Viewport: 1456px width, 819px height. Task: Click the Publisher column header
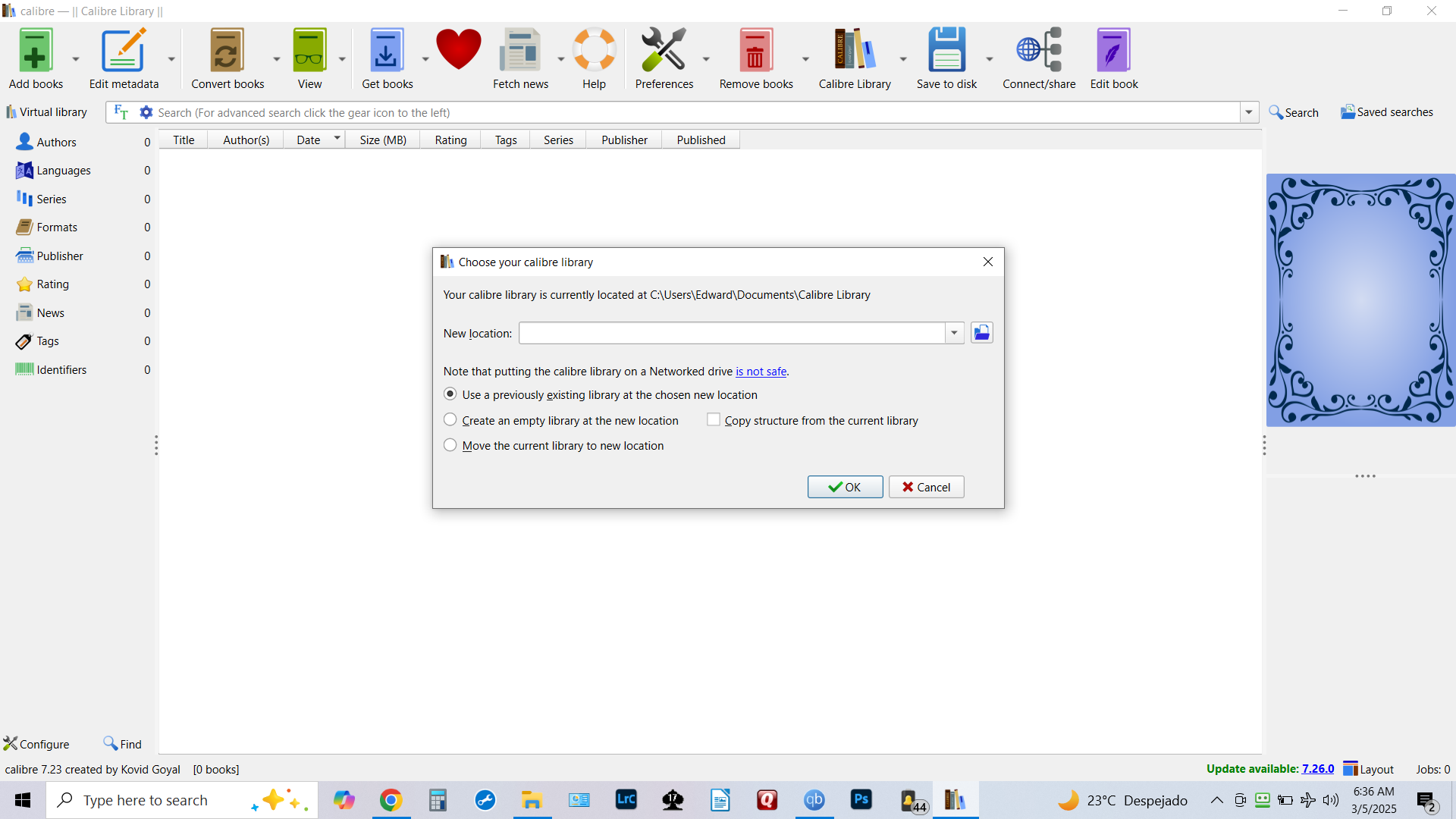pos(624,140)
